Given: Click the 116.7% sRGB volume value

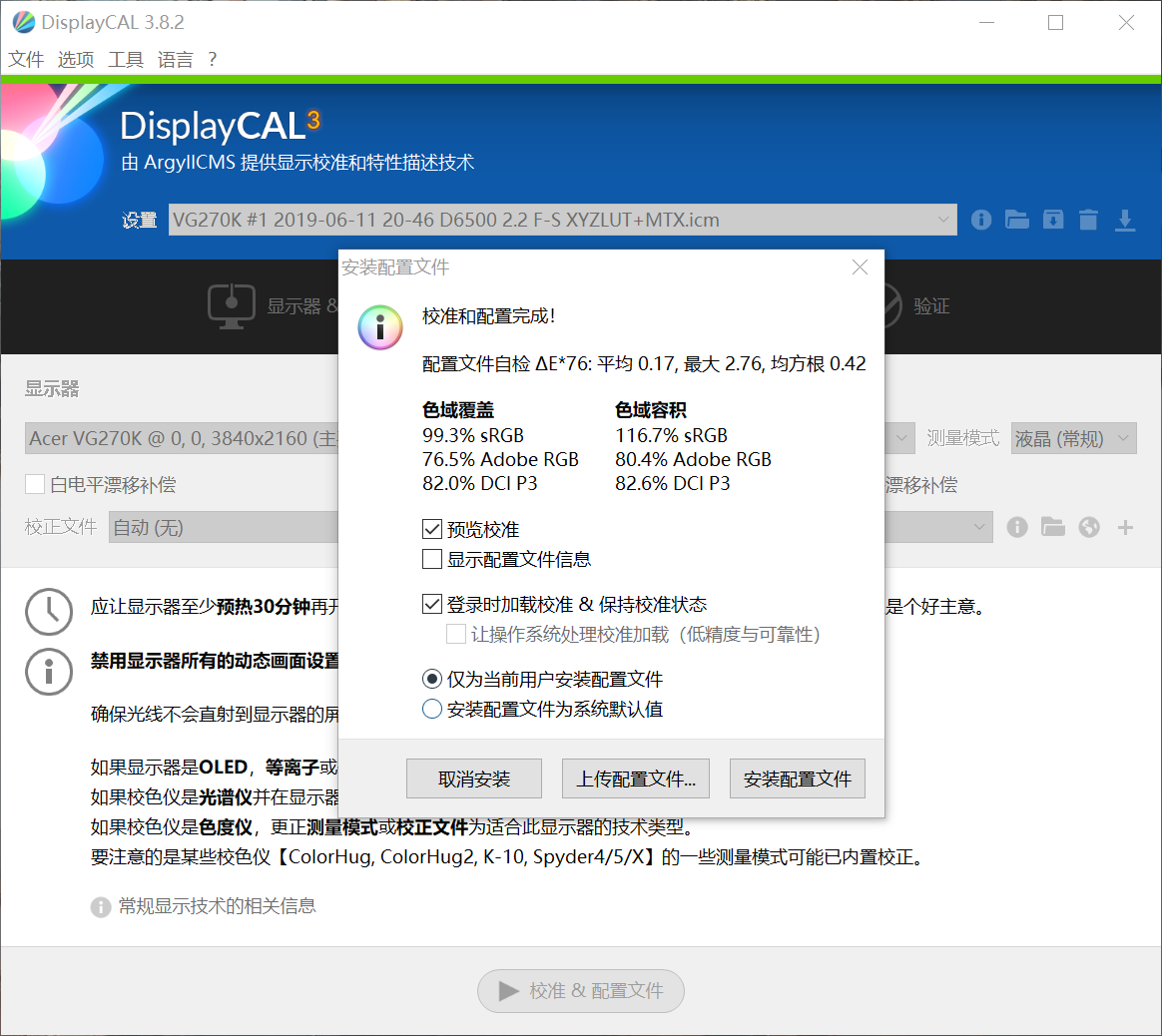Looking at the screenshot, I should (x=672, y=435).
